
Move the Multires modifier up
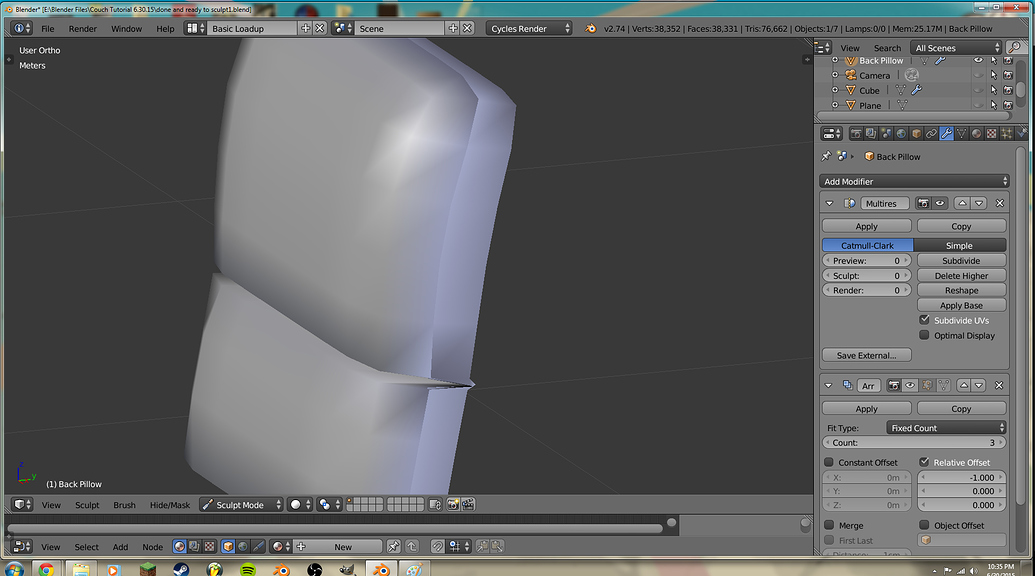click(x=962, y=203)
